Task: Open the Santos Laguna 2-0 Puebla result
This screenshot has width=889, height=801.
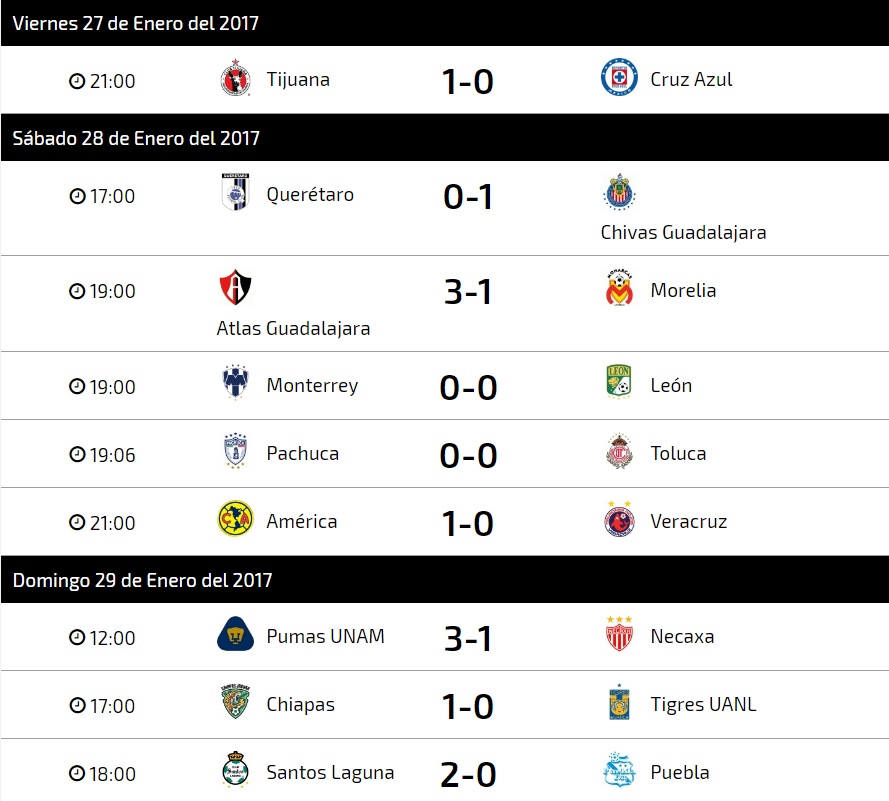Action: (468, 774)
